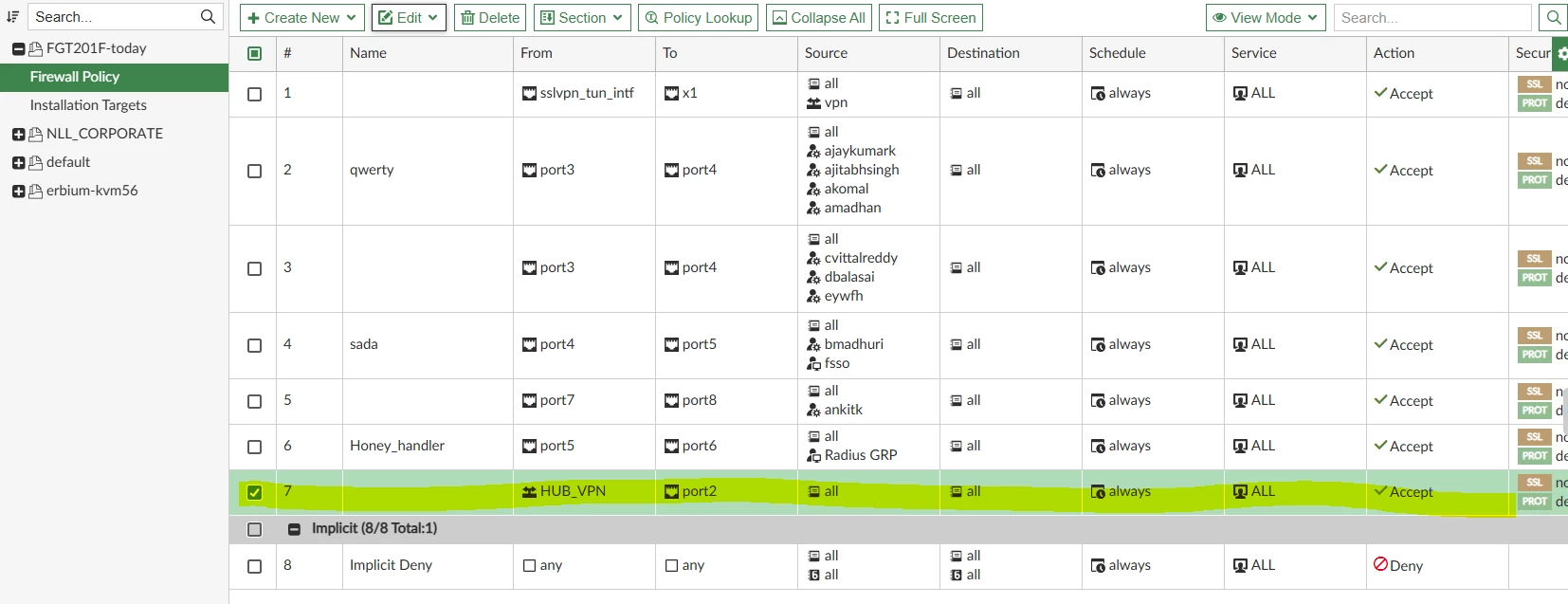
Task: Open the Create New dropdown
Action: coord(302,17)
